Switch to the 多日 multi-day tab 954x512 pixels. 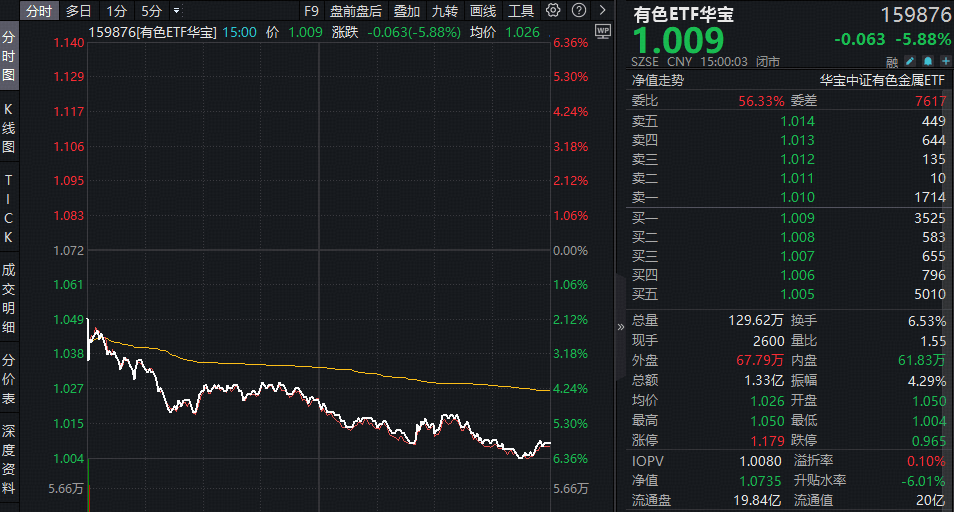tap(79, 11)
